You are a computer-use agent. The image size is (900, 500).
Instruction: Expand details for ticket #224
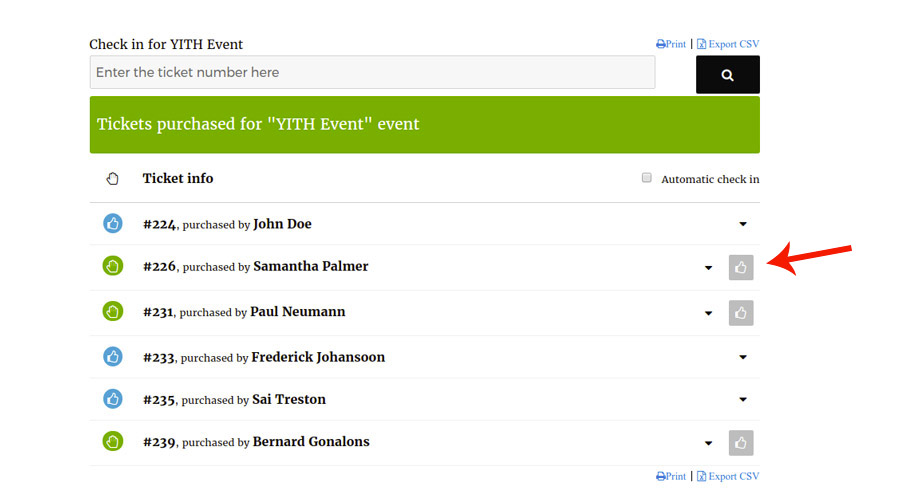pyautogui.click(x=743, y=224)
